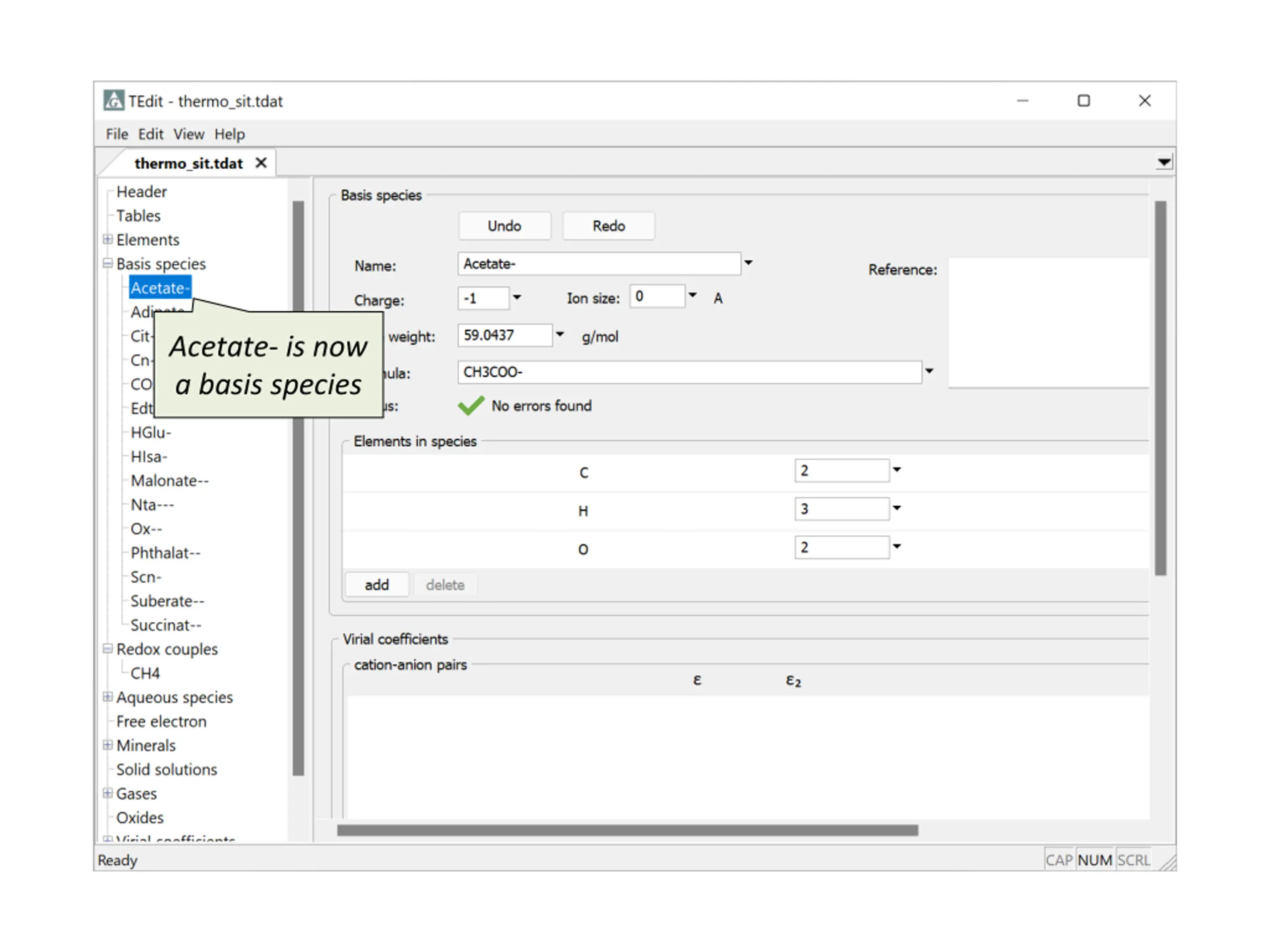The image size is (1270, 952).
Task: Open the View menu
Action: click(x=189, y=134)
